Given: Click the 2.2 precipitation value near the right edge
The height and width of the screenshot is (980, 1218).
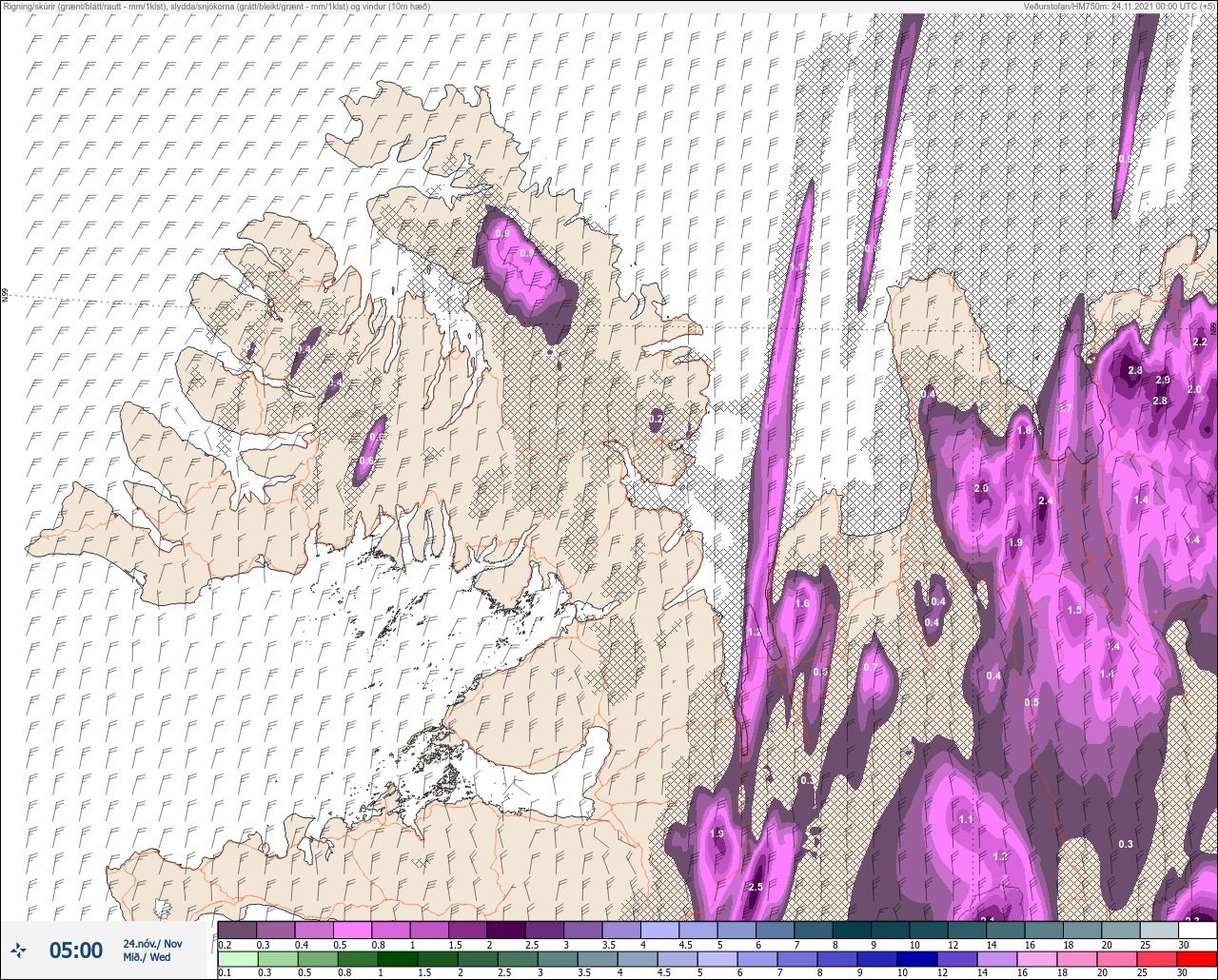Looking at the screenshot, I should (x=1199, y=342).
